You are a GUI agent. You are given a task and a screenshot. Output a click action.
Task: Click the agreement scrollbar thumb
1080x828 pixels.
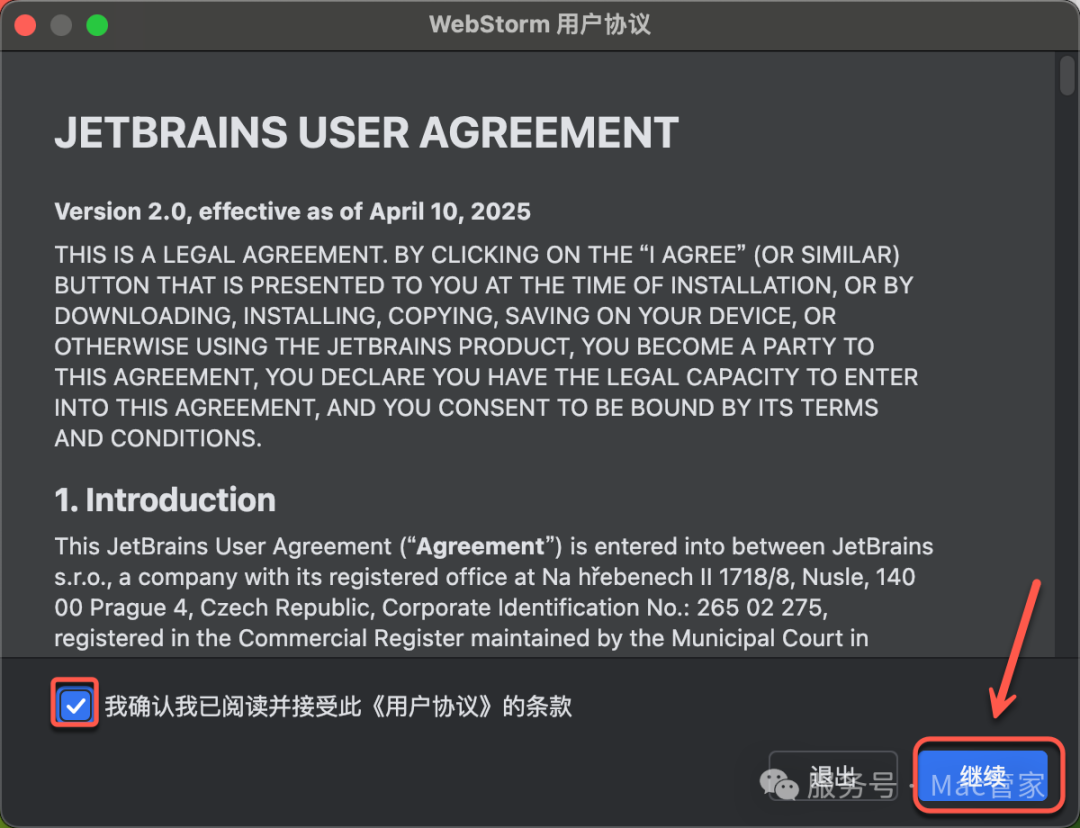point(1067,76)
